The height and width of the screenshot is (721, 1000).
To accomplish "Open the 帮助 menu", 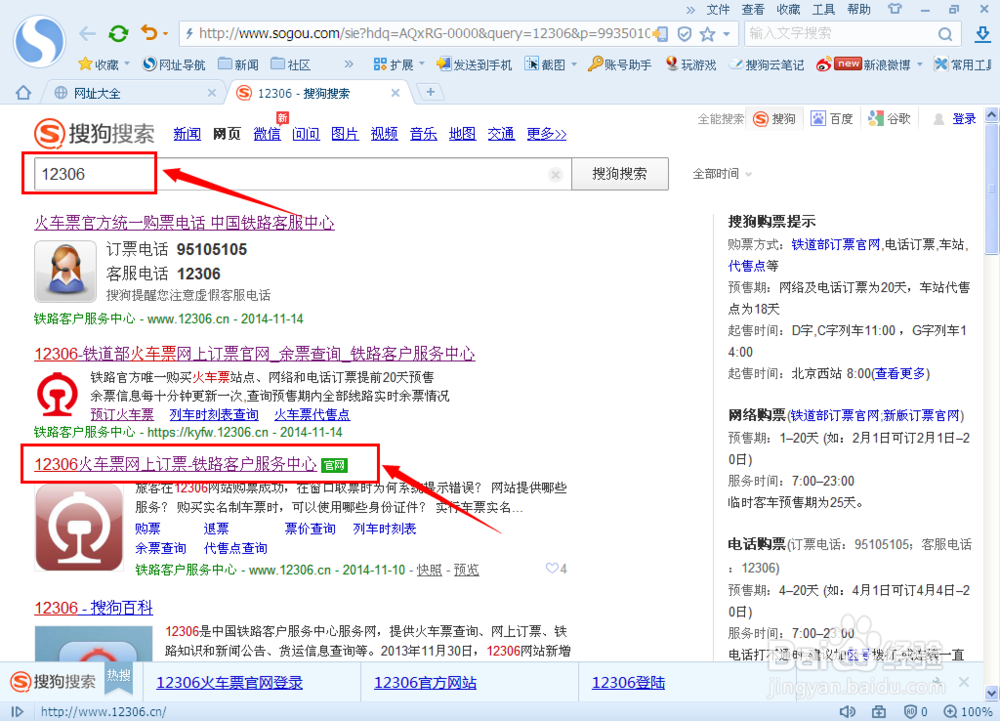I will point(858,10).
